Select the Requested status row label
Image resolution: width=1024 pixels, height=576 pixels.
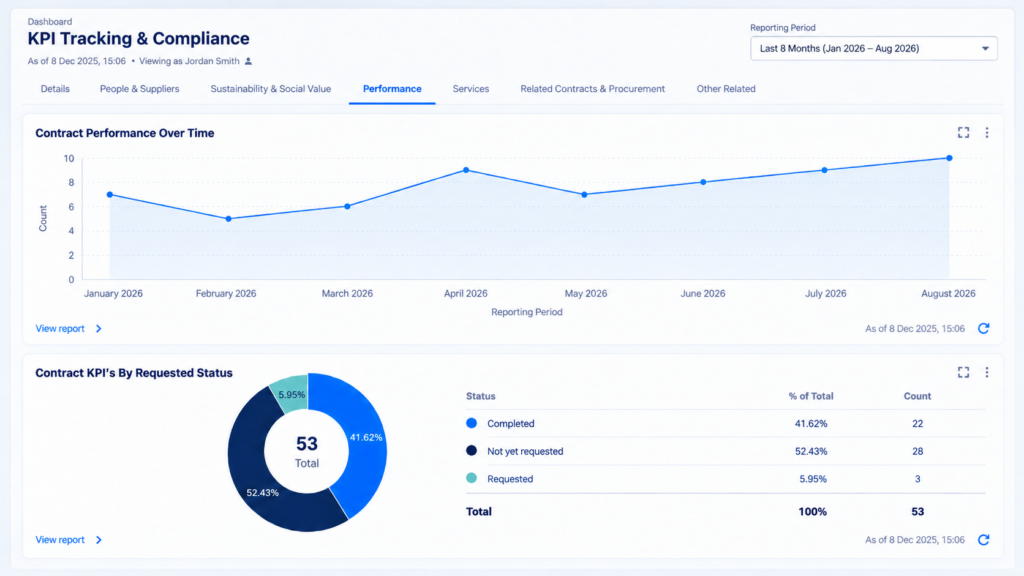(510, 479)
